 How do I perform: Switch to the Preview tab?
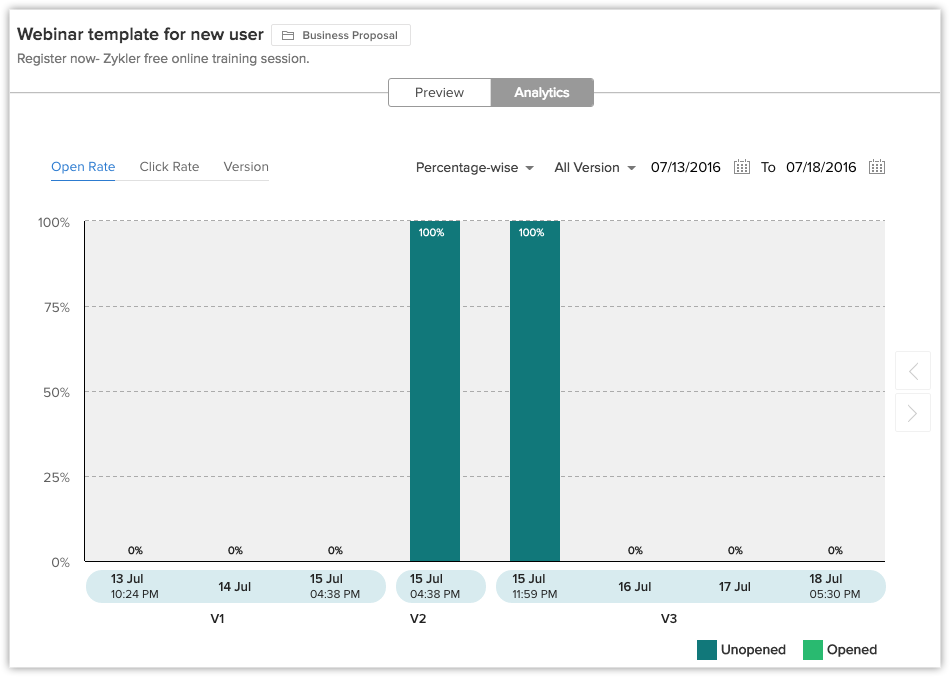coord(439,93)
